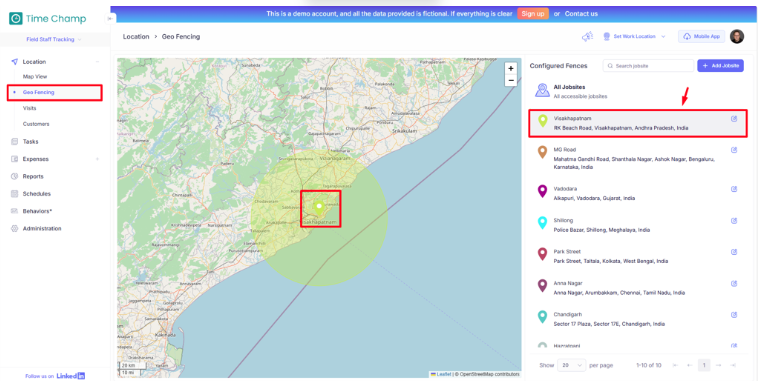The height and width of the screenshot is (381, 760).
Task: Click the Shillong cyan pin icon
Action: pyautogui.click(x=543, y=223)
